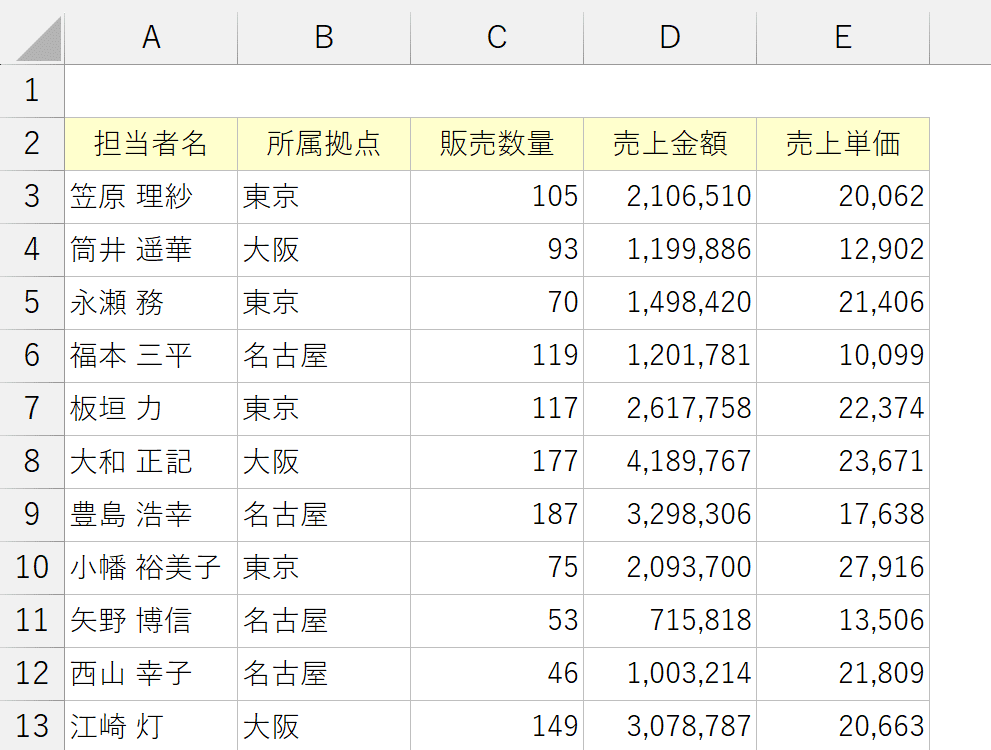Select row 10 header

point(32,567)
